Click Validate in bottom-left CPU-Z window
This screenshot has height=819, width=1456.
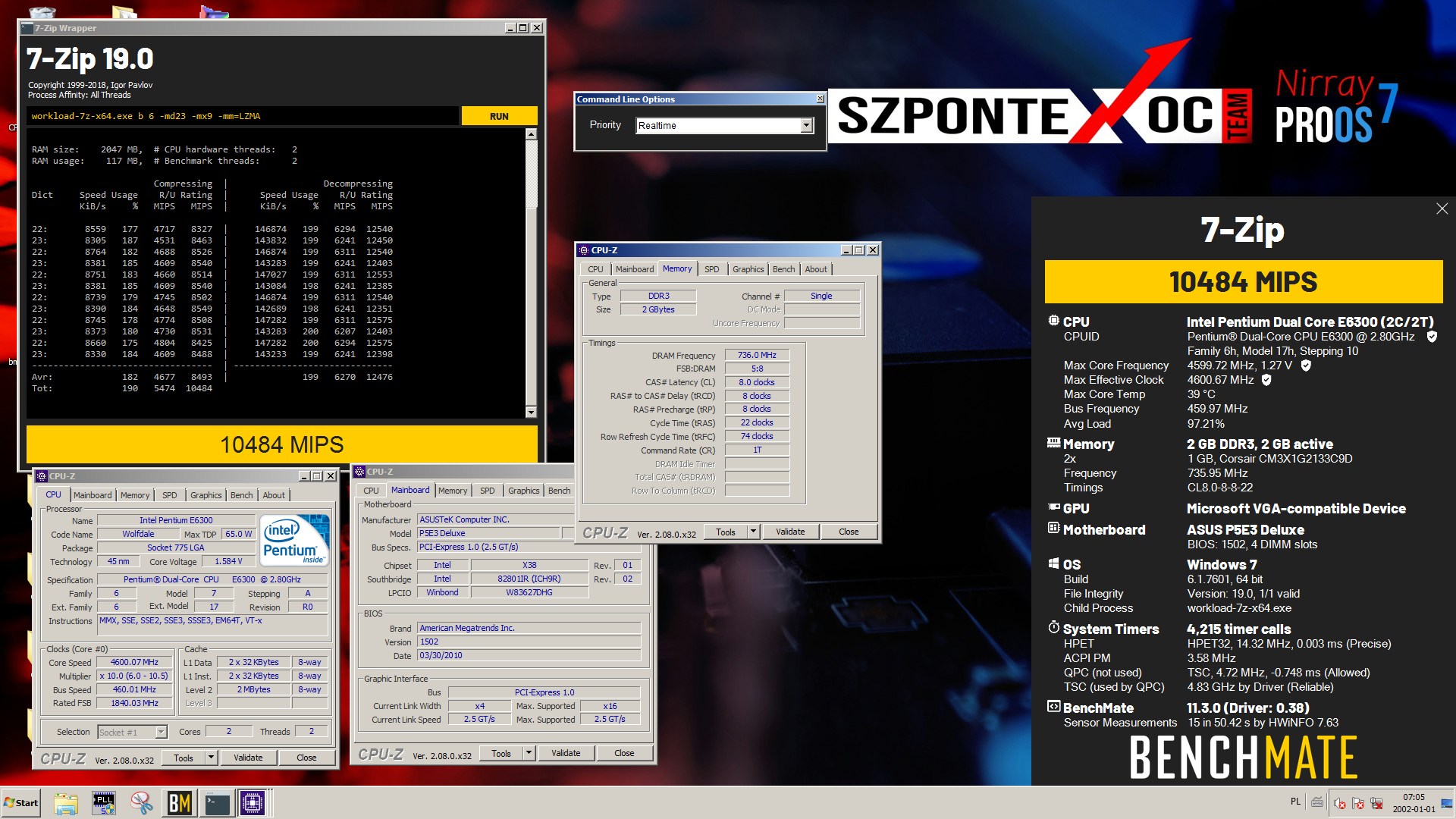(x=248, y=758)
